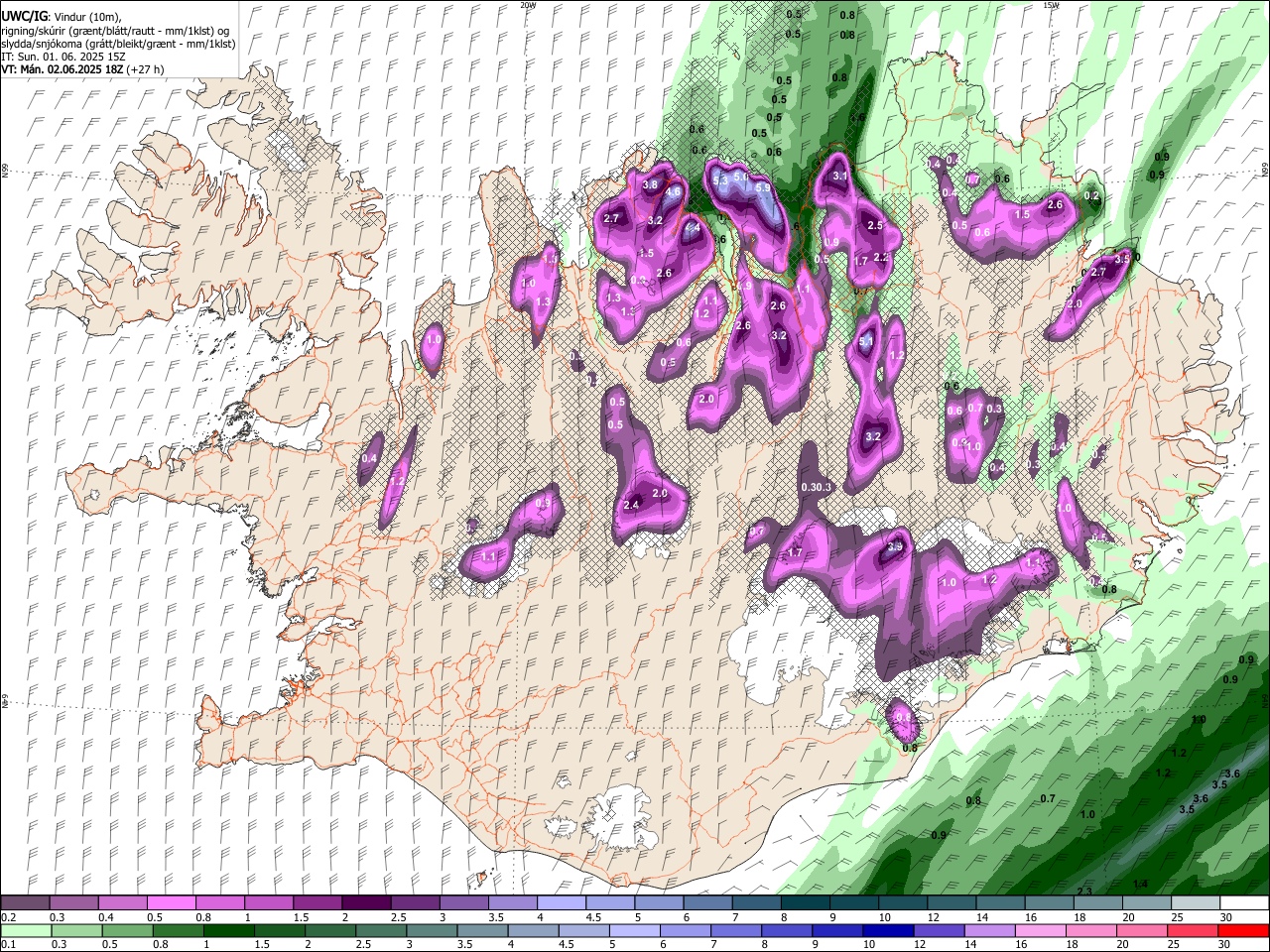
Task: Select the rain legend swatch between 20 and 25
Action: (1143, 930)
